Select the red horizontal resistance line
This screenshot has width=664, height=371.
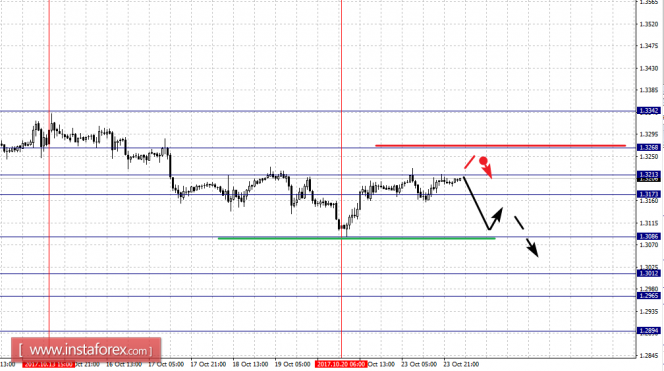pos(501,146)
